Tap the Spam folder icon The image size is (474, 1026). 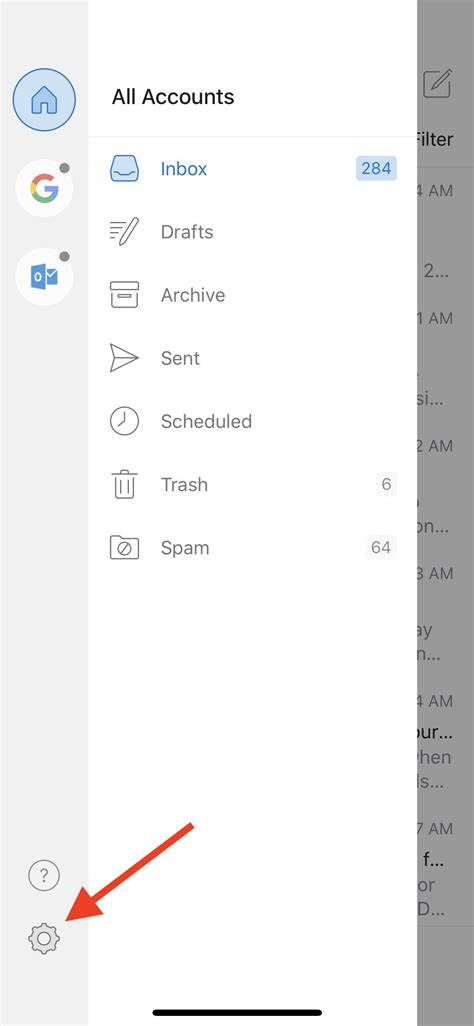click(124, 548)
